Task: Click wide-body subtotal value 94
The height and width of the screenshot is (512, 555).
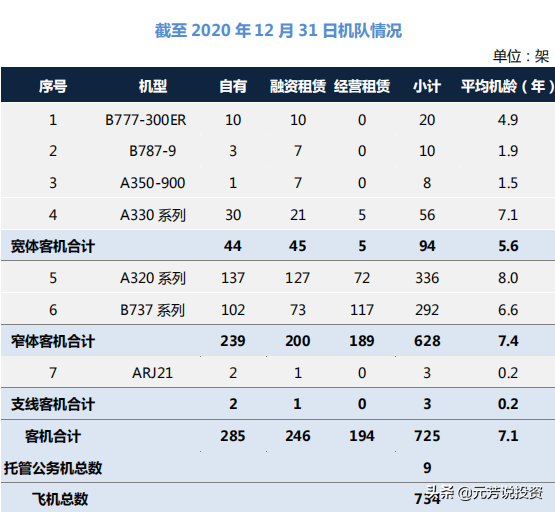Action: point(427,246)
